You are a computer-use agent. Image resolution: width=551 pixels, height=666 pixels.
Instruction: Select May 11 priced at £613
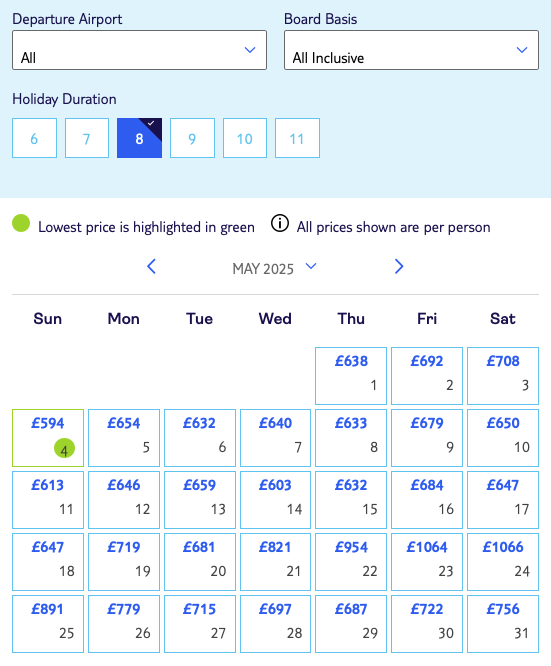click(48, 500)
